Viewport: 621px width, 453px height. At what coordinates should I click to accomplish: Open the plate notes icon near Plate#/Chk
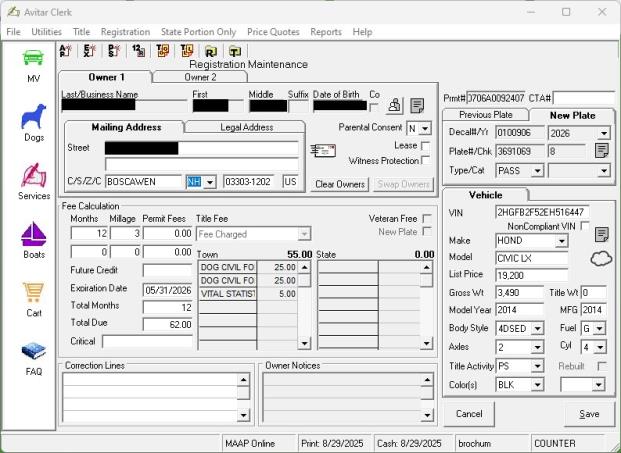tap(602, 150)
